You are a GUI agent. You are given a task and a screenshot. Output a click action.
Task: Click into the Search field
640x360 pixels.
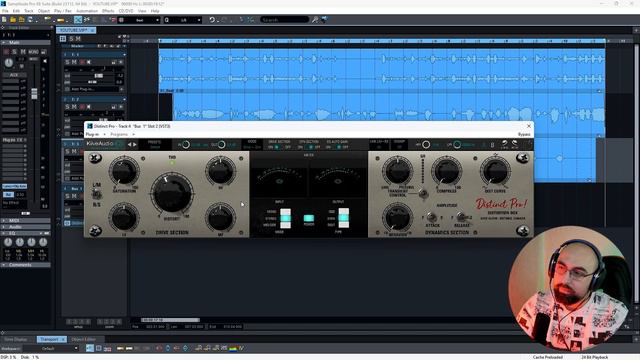(x=284, y=20)
